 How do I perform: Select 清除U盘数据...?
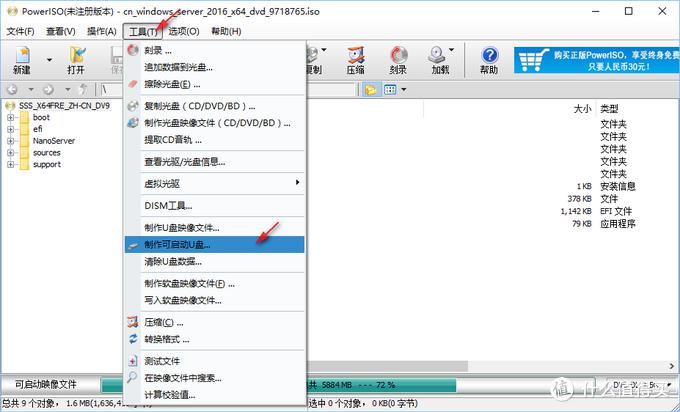(215, 262)
